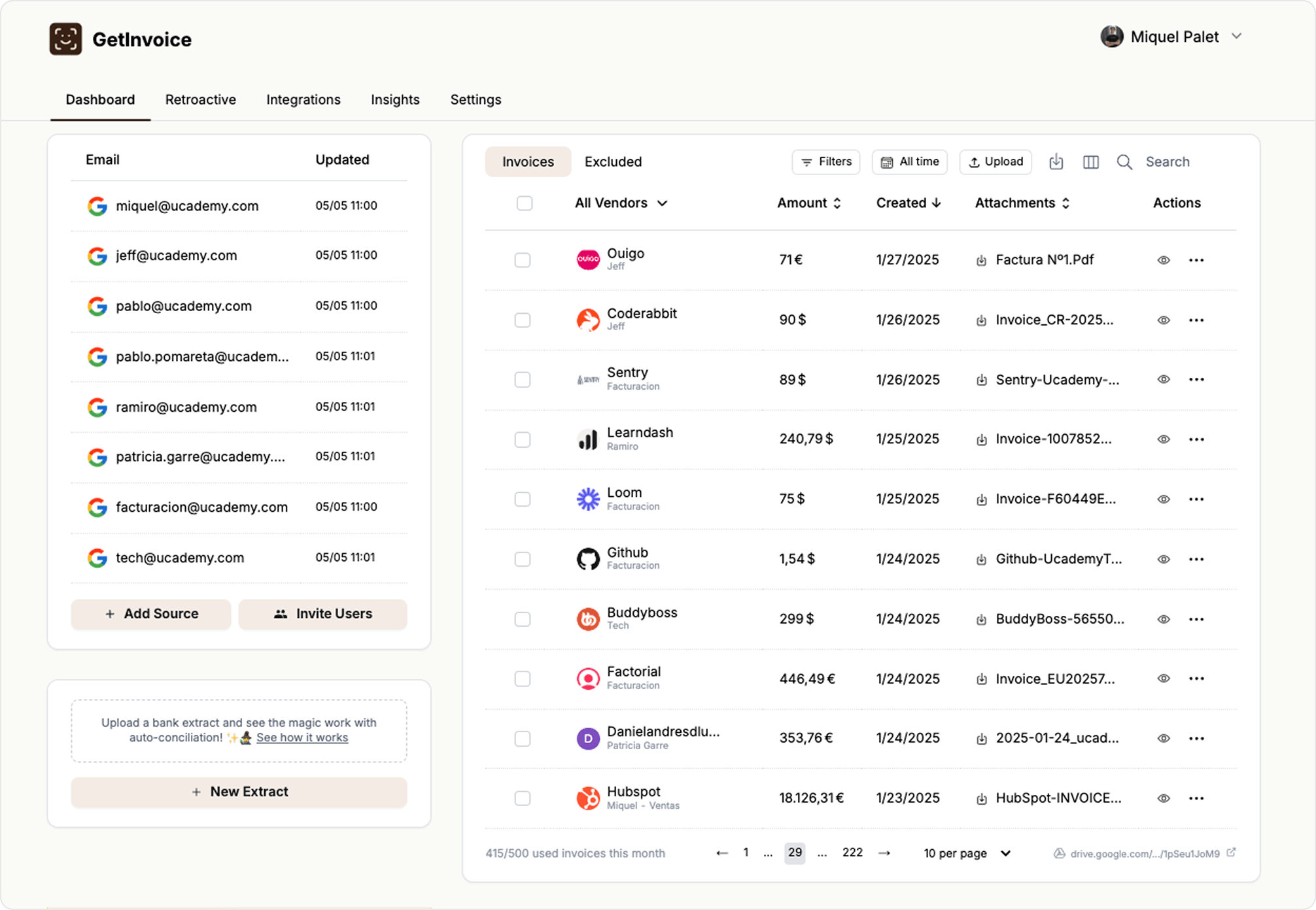The image size is (1316, 910).
Task: Go to next page with right arrow
Action: (x=884, y=853)
